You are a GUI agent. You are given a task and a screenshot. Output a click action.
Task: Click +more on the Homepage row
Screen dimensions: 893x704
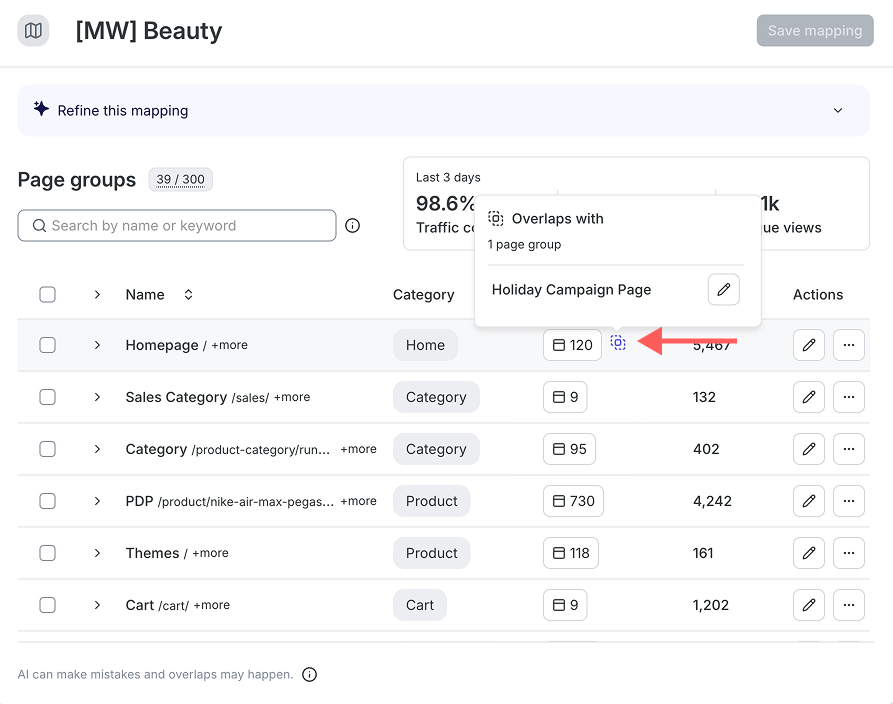coord(230,345)
